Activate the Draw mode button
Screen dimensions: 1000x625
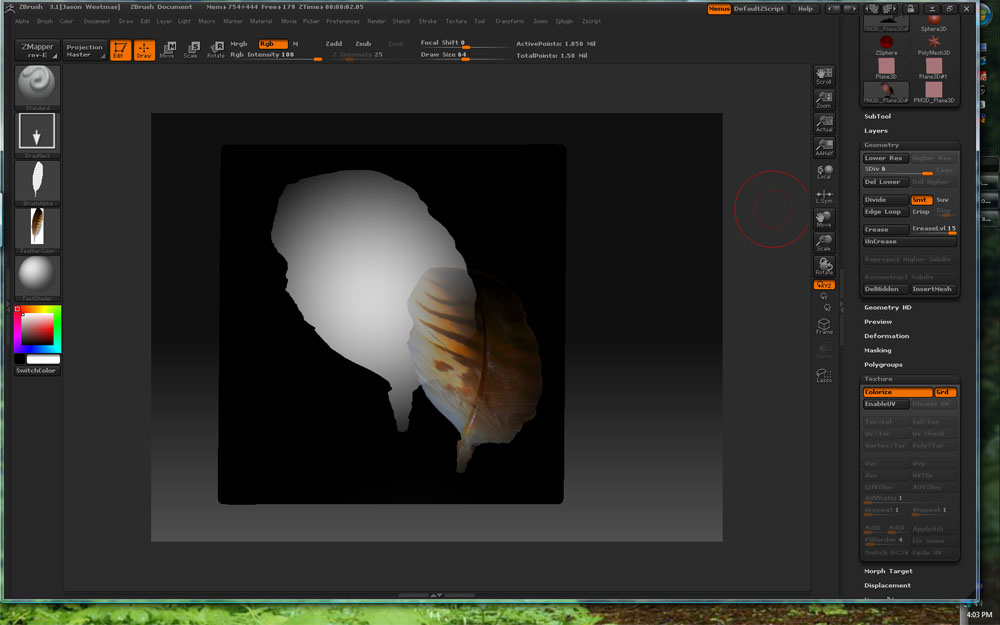click(144, 50)
